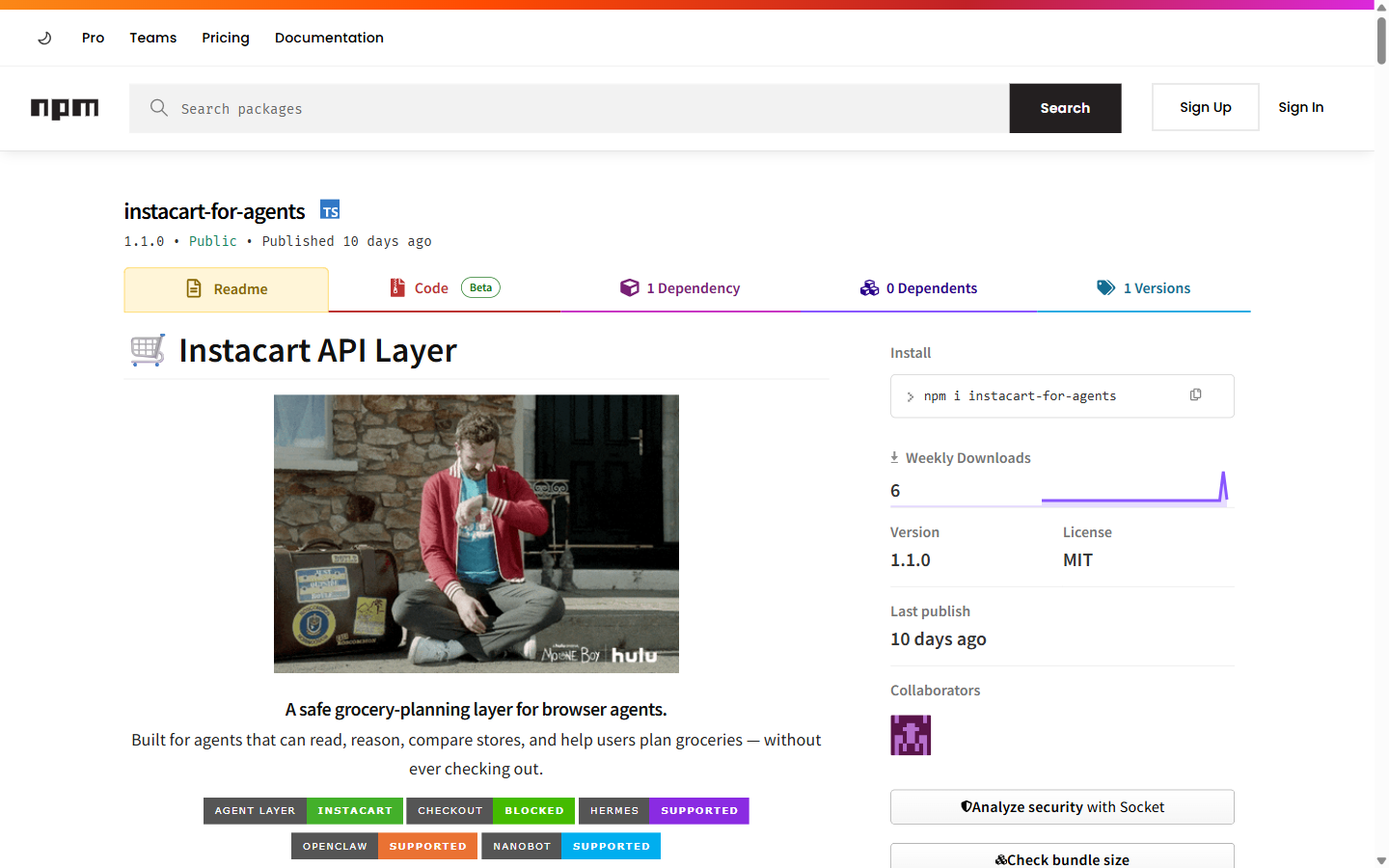Click the Moone Boy hulu GIF image

click(x=477, y=533)
